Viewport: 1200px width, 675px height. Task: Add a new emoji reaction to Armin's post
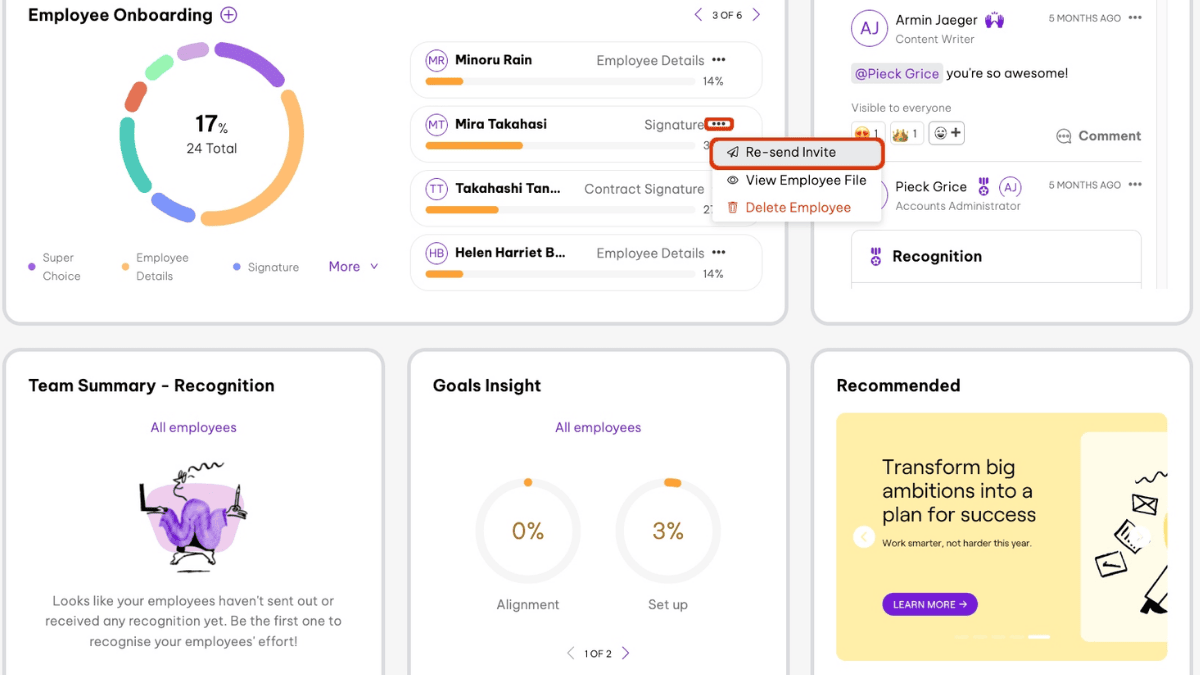[945, 131]
